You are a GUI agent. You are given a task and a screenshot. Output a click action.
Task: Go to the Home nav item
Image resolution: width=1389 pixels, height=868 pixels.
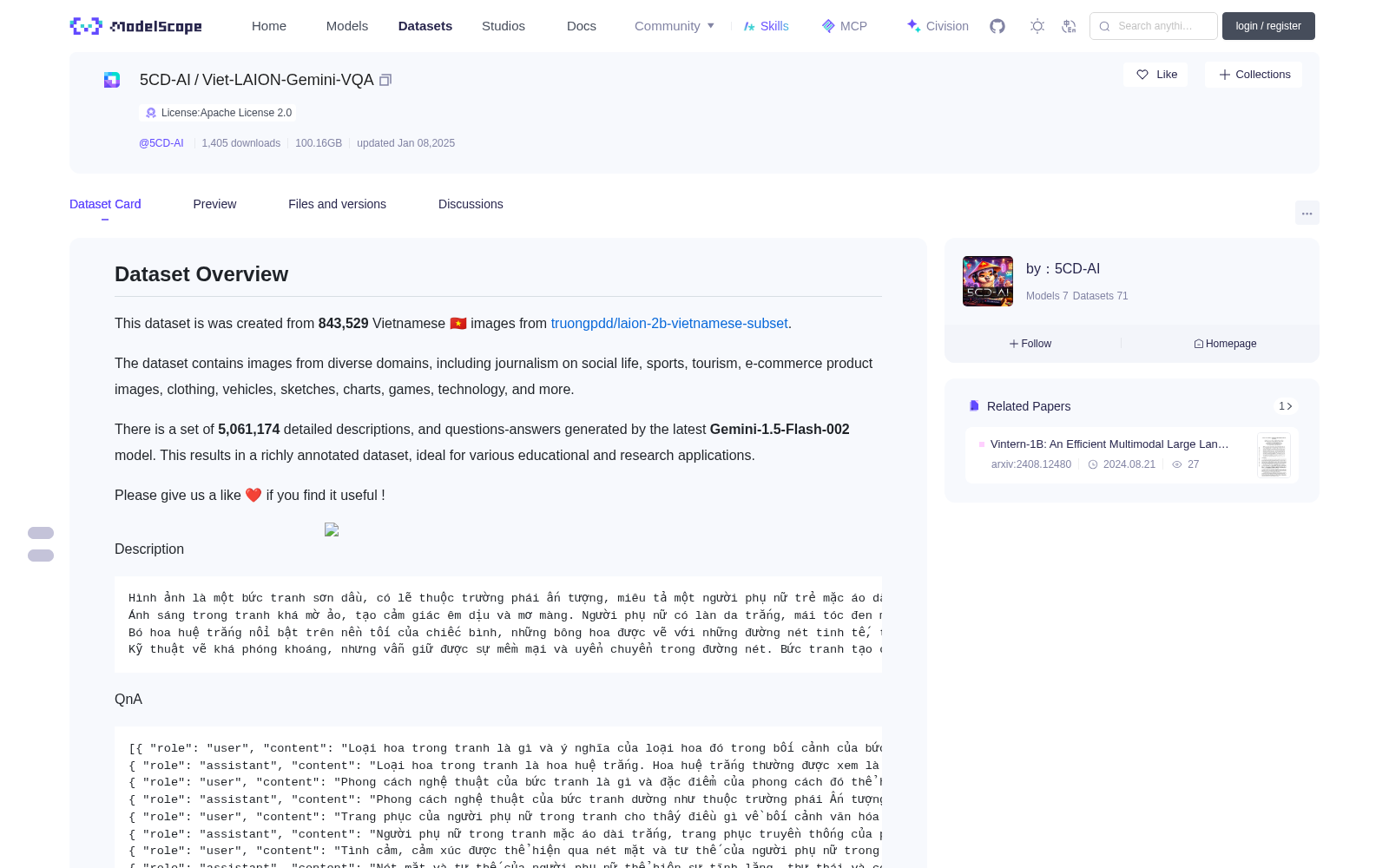[269, 26]
